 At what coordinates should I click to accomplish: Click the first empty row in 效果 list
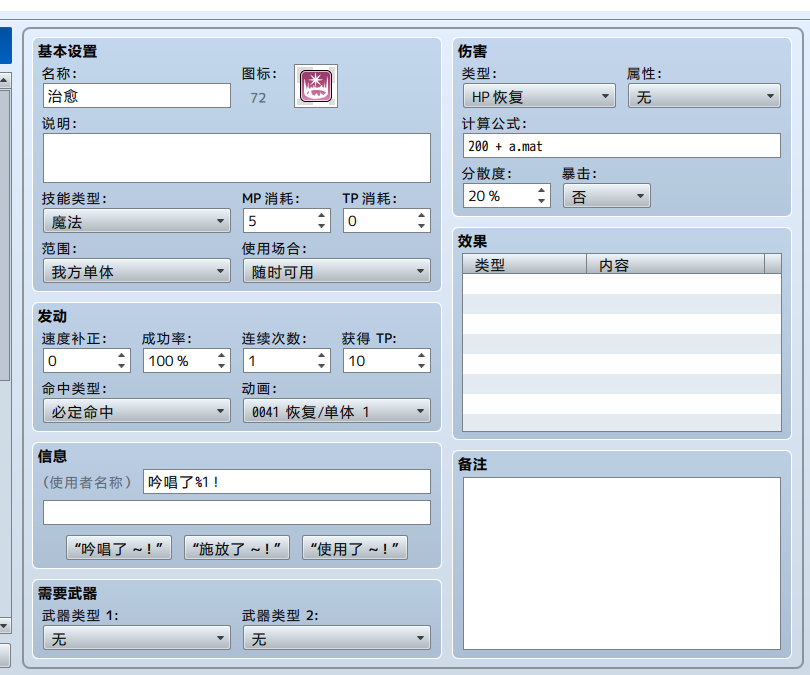[622, 284]
